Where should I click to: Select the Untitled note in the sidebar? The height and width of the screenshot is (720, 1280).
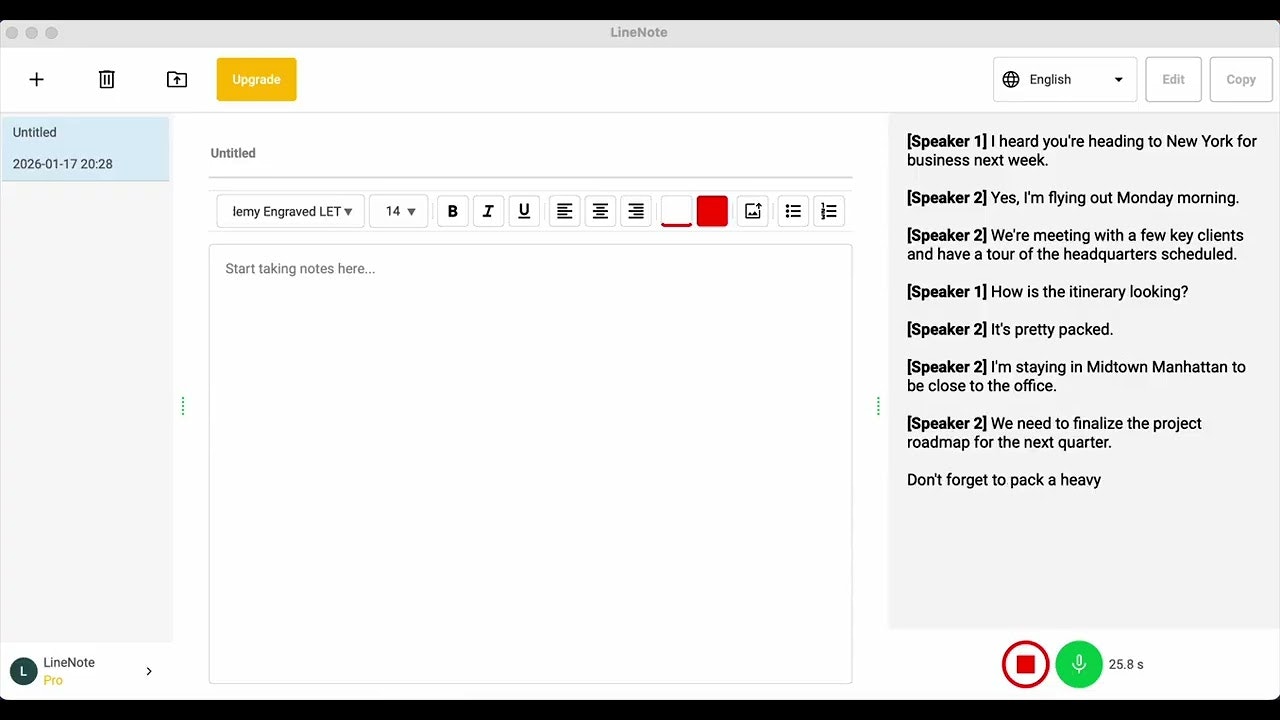86,147
